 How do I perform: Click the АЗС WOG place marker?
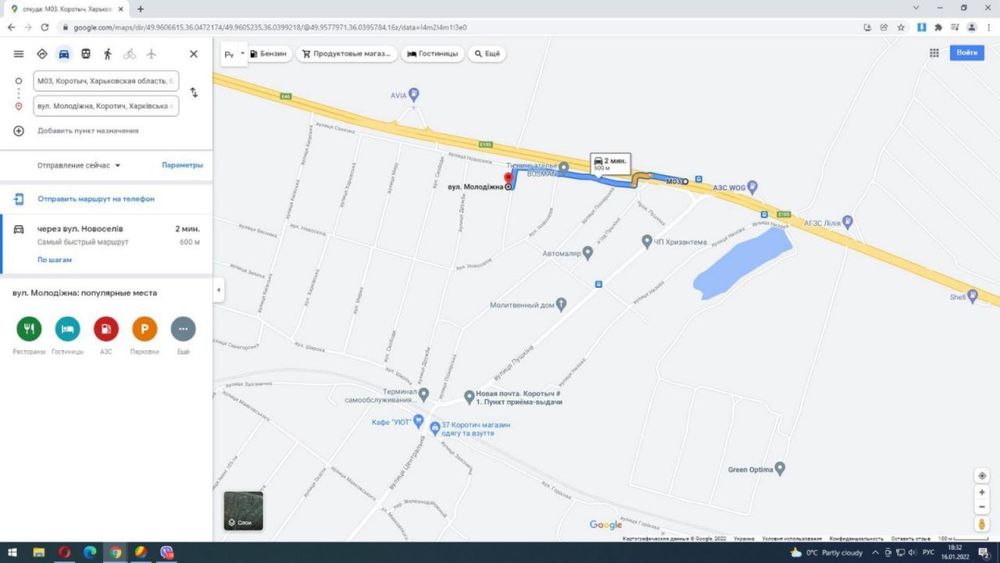click(752, 187)
